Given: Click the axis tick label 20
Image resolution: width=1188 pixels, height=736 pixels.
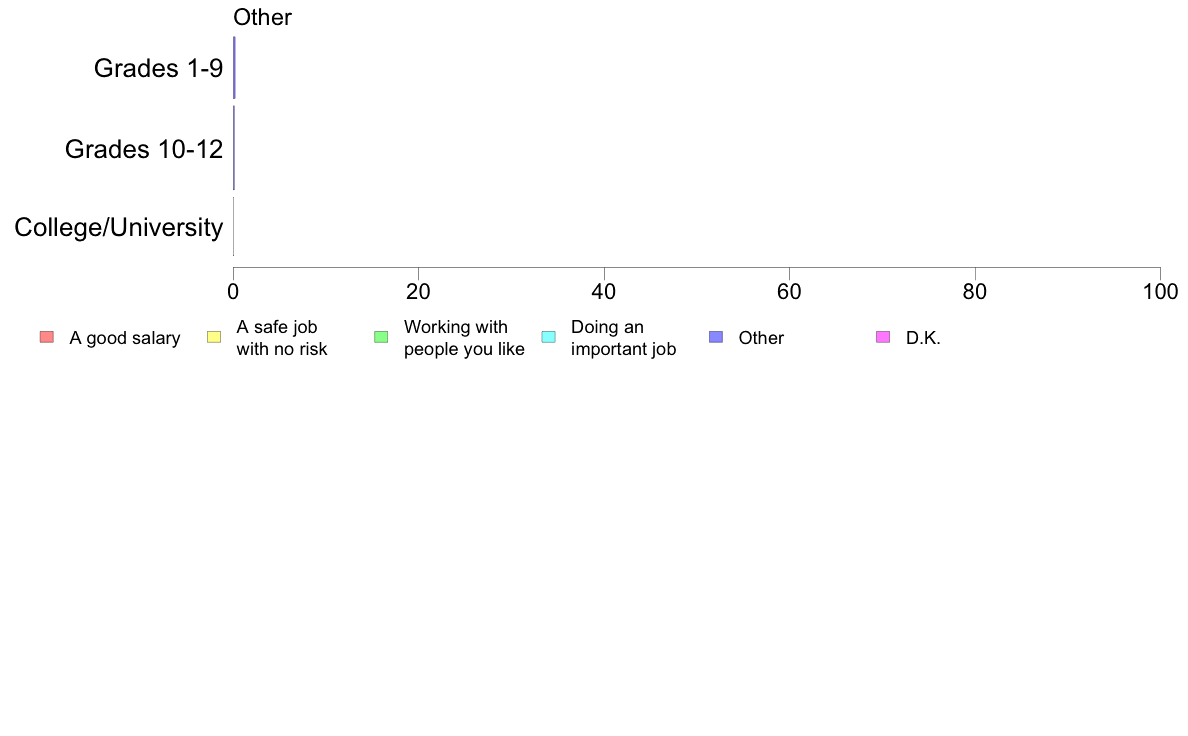Looking at the screenshot, I should pos(418,292).
